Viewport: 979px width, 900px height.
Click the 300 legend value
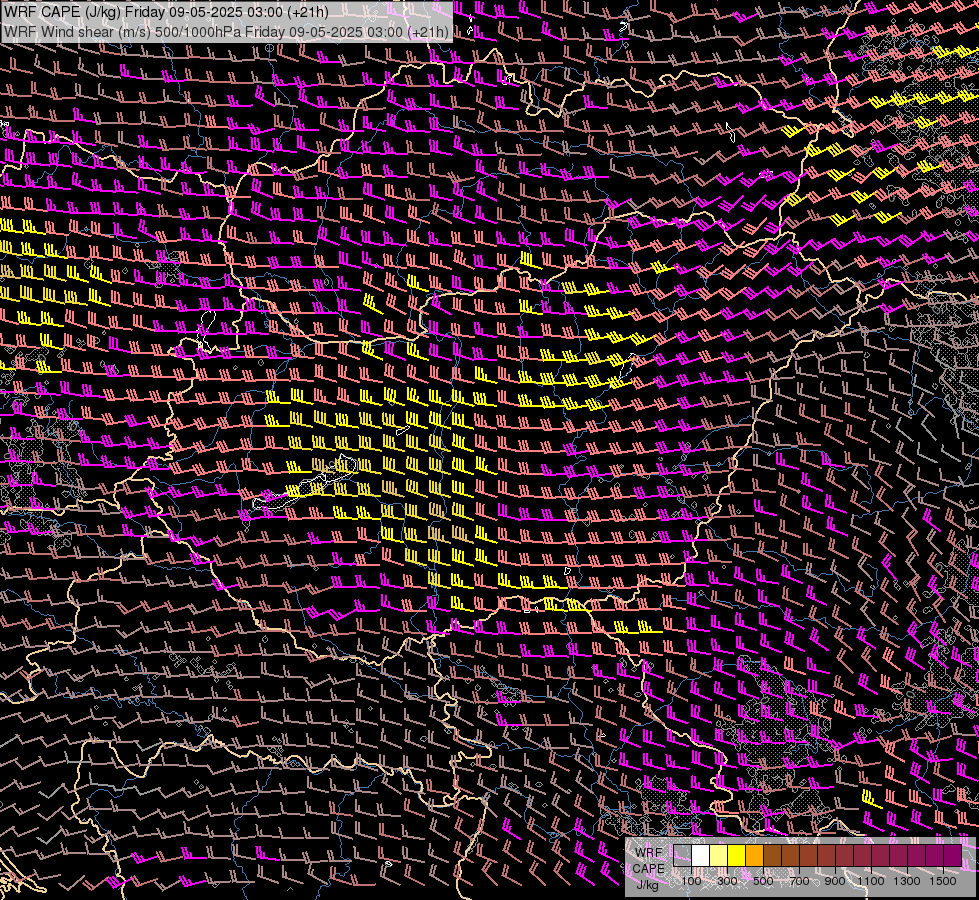727,881
